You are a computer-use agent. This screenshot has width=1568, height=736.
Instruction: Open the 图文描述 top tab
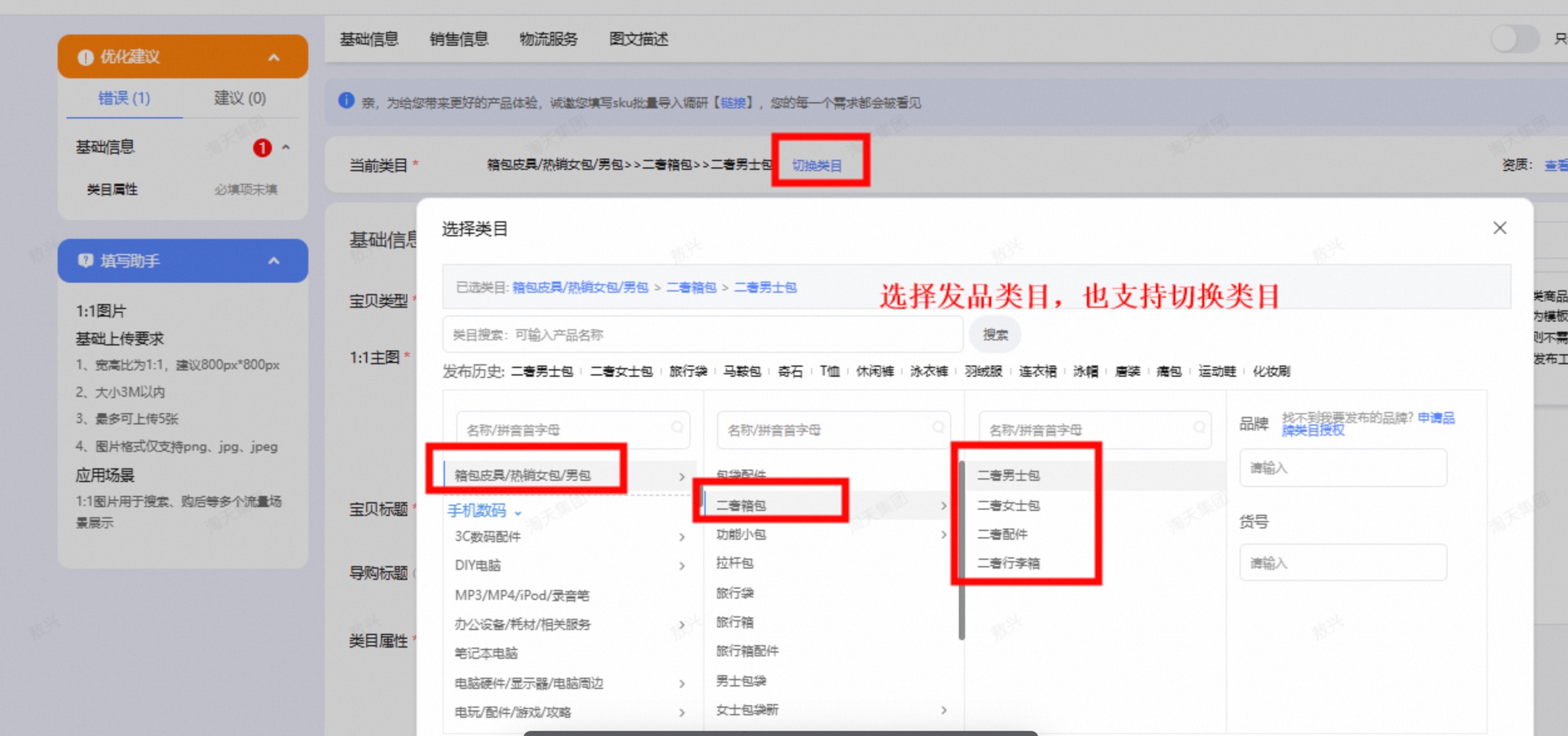(639, 39)
